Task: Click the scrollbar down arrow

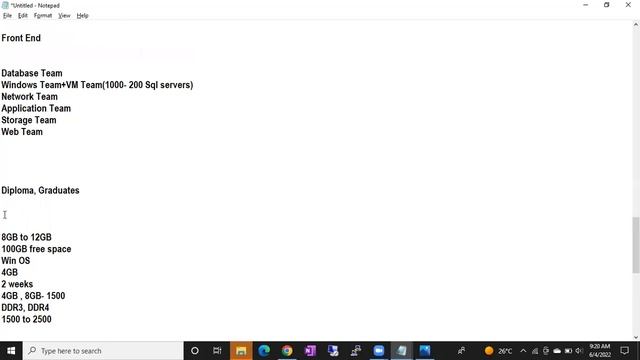Action: tap(636, 337)
